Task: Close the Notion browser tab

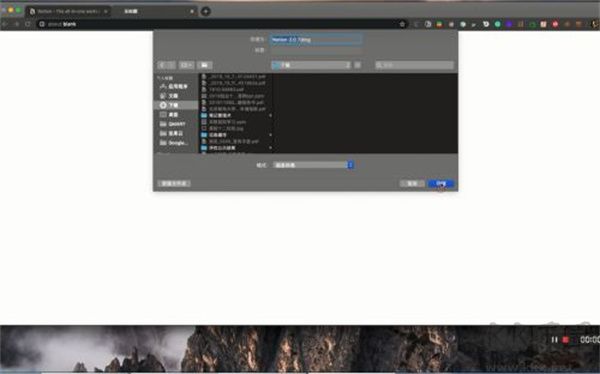Action: pyautogui.click(x=106, y=11)
